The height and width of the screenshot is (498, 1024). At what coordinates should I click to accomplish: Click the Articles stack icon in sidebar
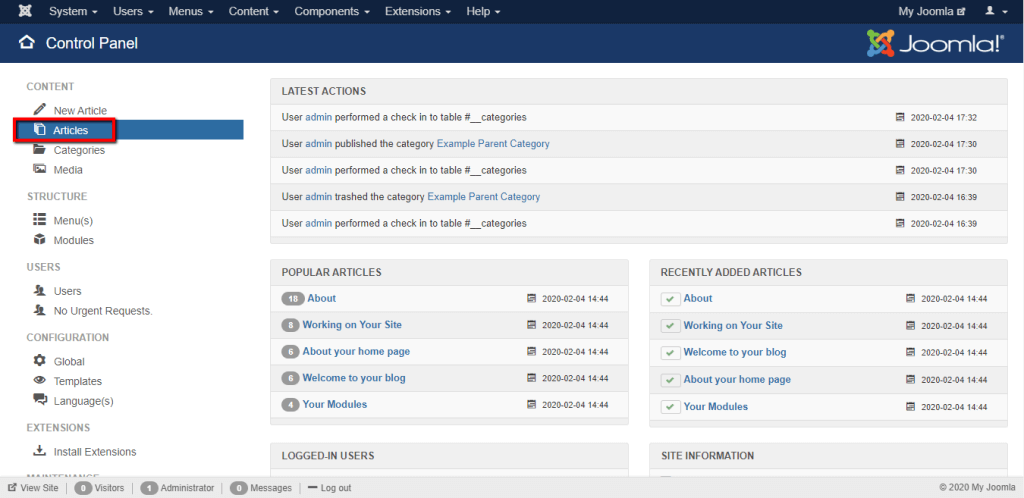point(40,130)
